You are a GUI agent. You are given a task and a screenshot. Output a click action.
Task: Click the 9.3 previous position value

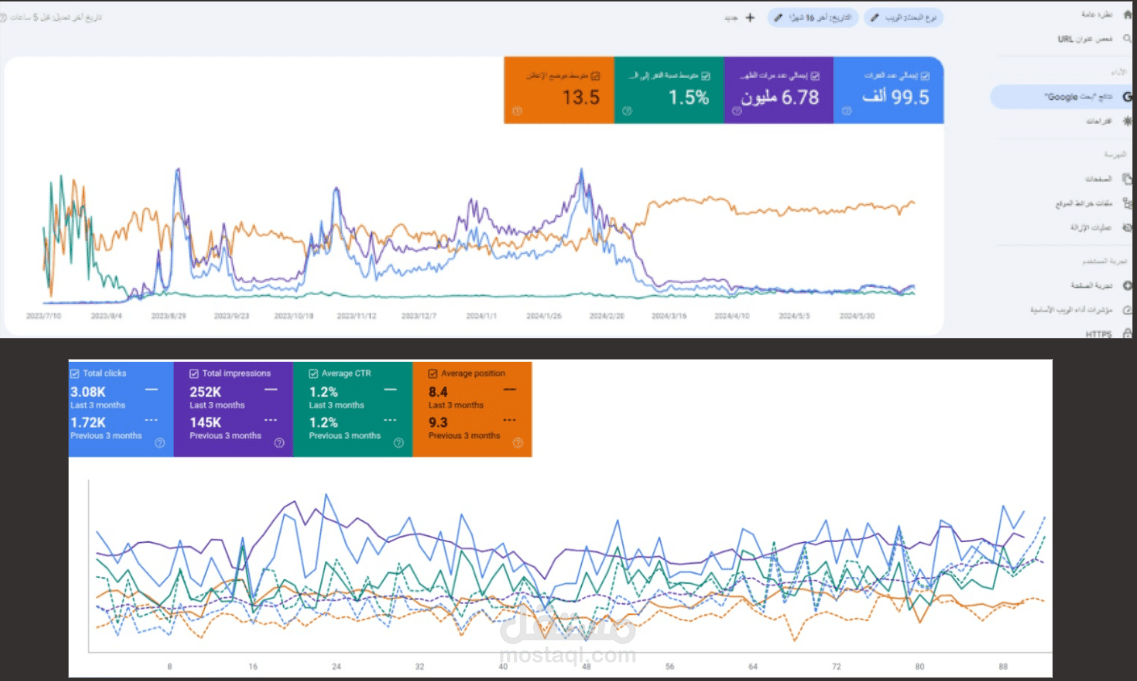tap(438, 422)
